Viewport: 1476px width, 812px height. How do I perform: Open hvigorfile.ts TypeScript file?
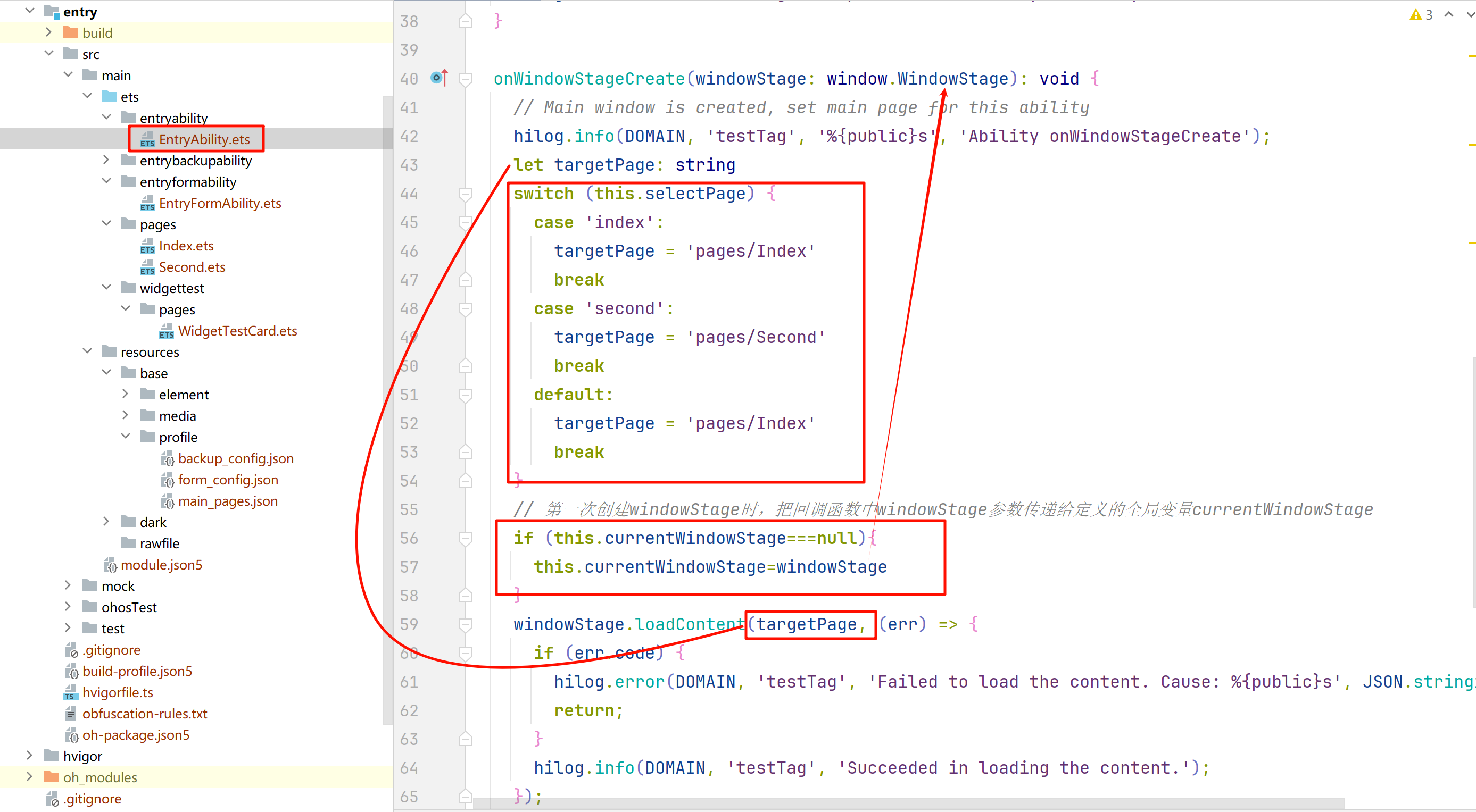[x=118, y=693]
